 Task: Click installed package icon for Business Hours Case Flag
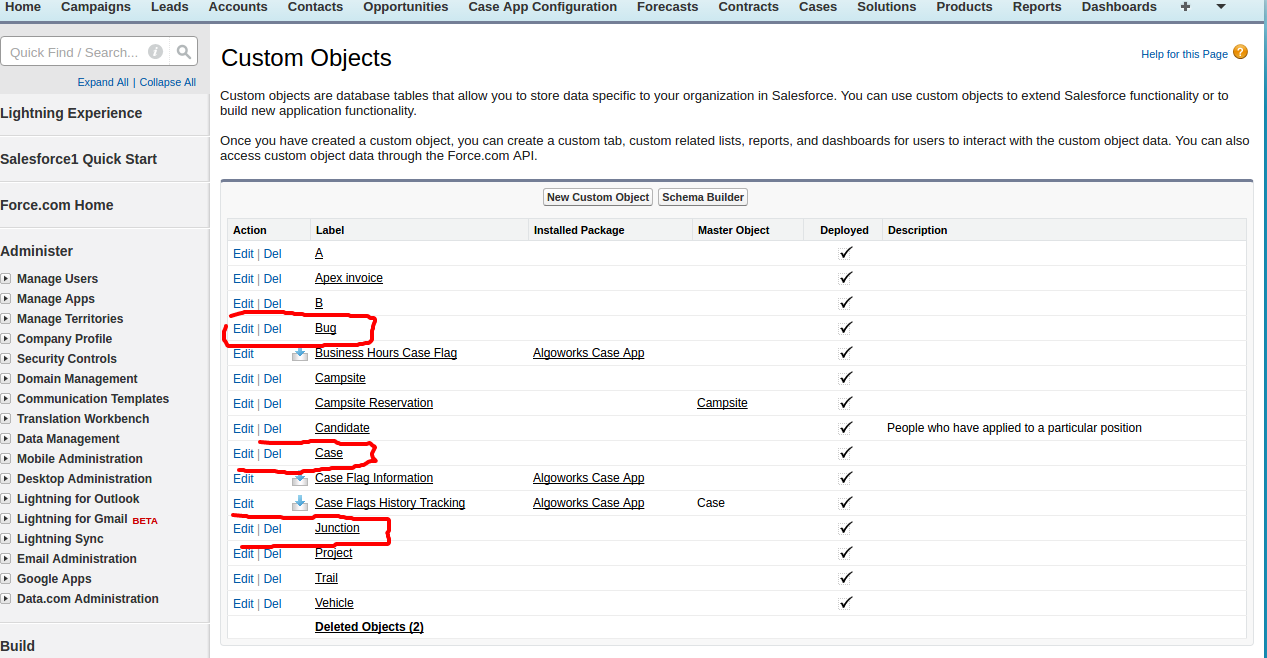click(299, 353)
